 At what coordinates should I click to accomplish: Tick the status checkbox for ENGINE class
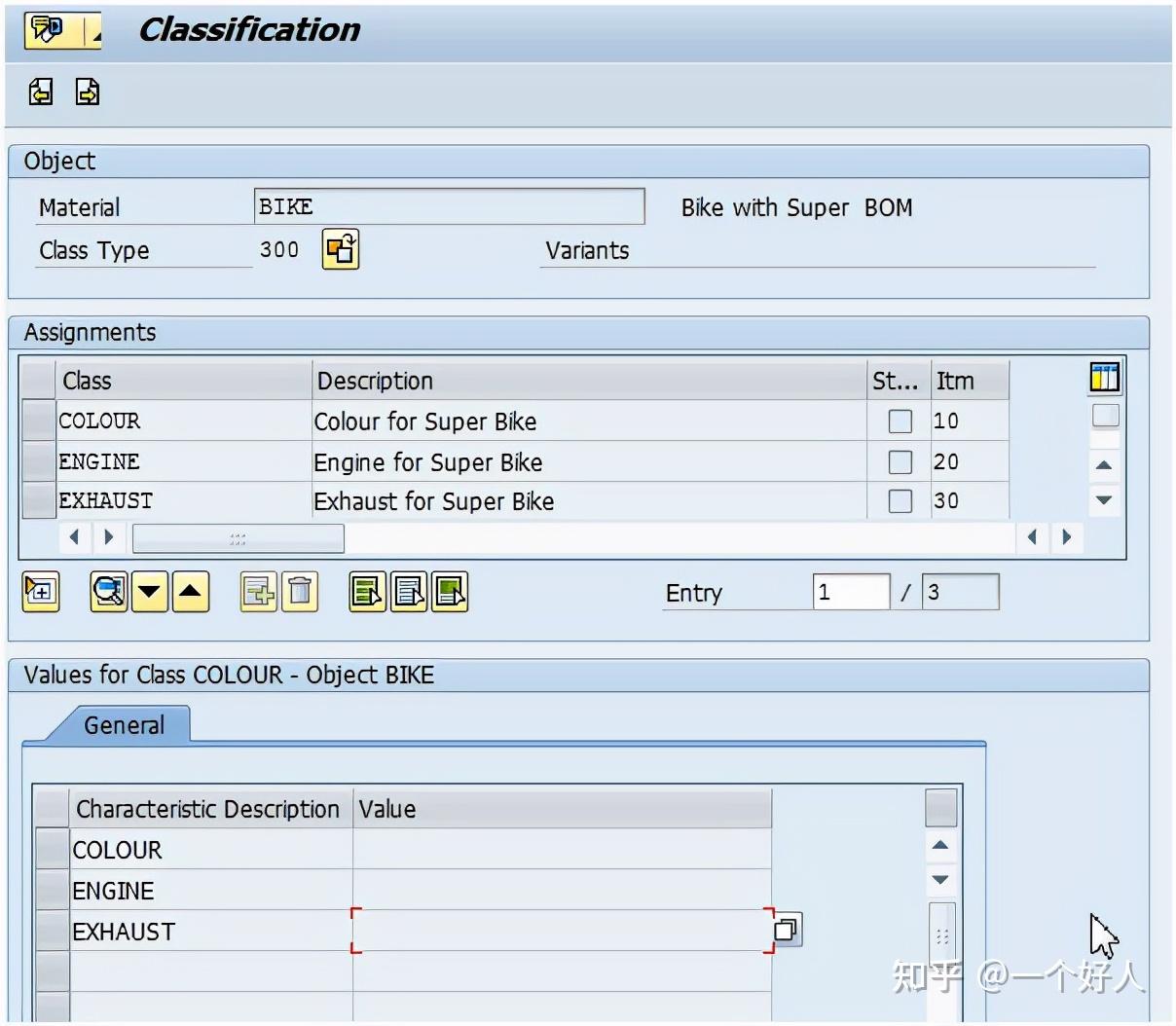pyautogui.click(x=900, y=461)
